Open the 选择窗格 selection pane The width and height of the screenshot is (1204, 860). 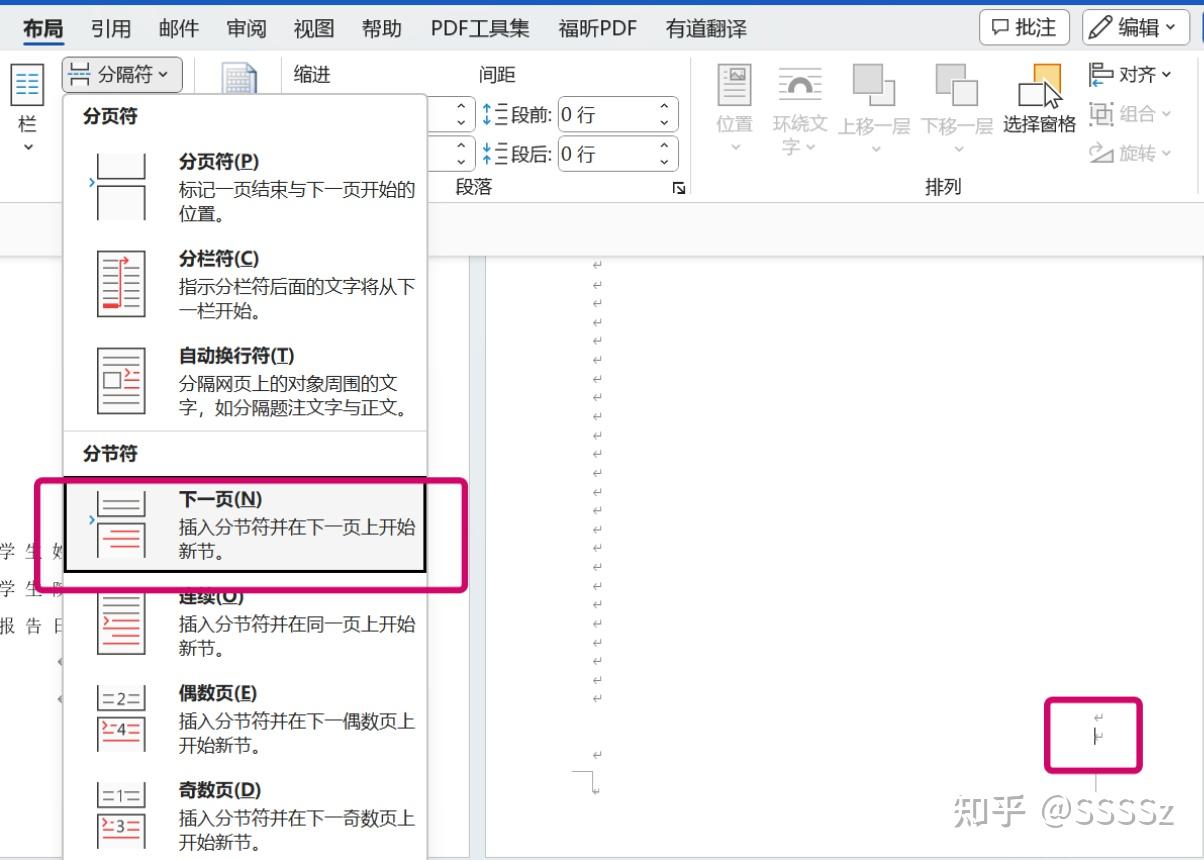(1039, 98)
